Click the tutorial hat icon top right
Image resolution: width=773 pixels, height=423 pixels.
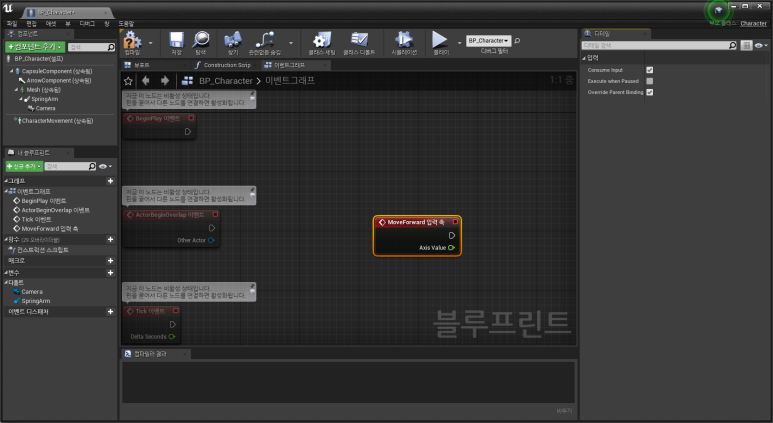click(718, 10)
